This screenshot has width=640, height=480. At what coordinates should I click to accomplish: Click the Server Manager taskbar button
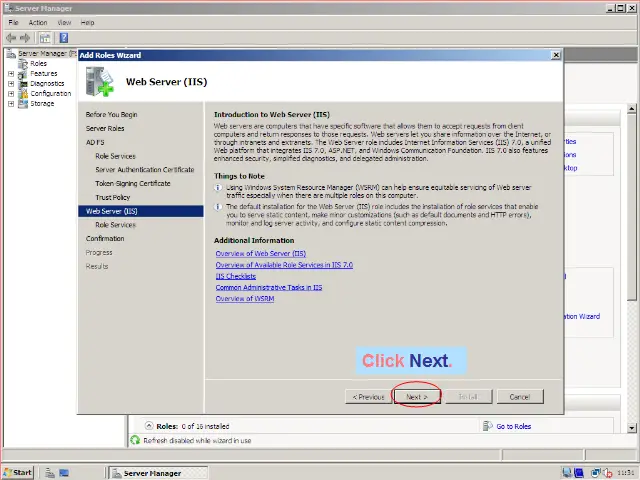[x=158, y=473]
